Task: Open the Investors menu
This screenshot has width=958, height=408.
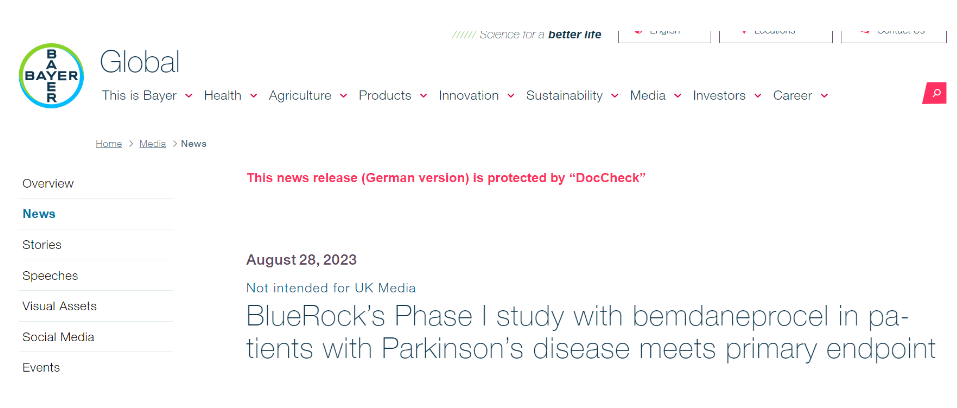Action: [x=719, y=96]
